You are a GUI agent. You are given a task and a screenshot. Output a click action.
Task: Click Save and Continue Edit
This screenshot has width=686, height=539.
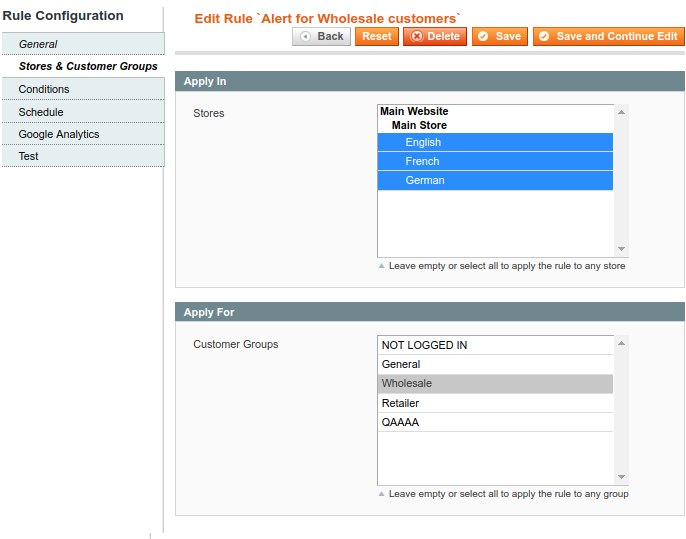tap(608, 36)
